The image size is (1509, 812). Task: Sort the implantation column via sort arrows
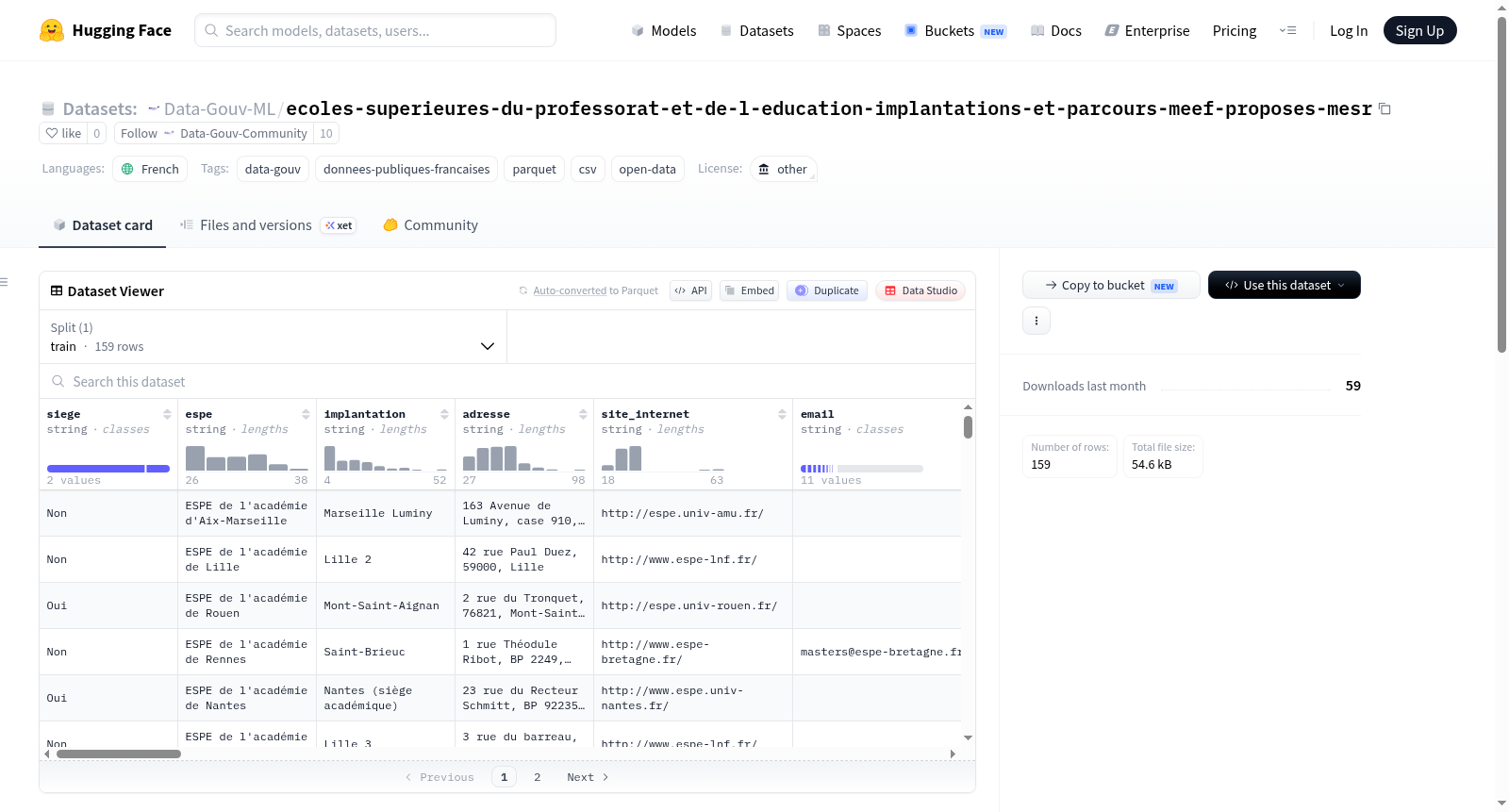coord(444,414)
